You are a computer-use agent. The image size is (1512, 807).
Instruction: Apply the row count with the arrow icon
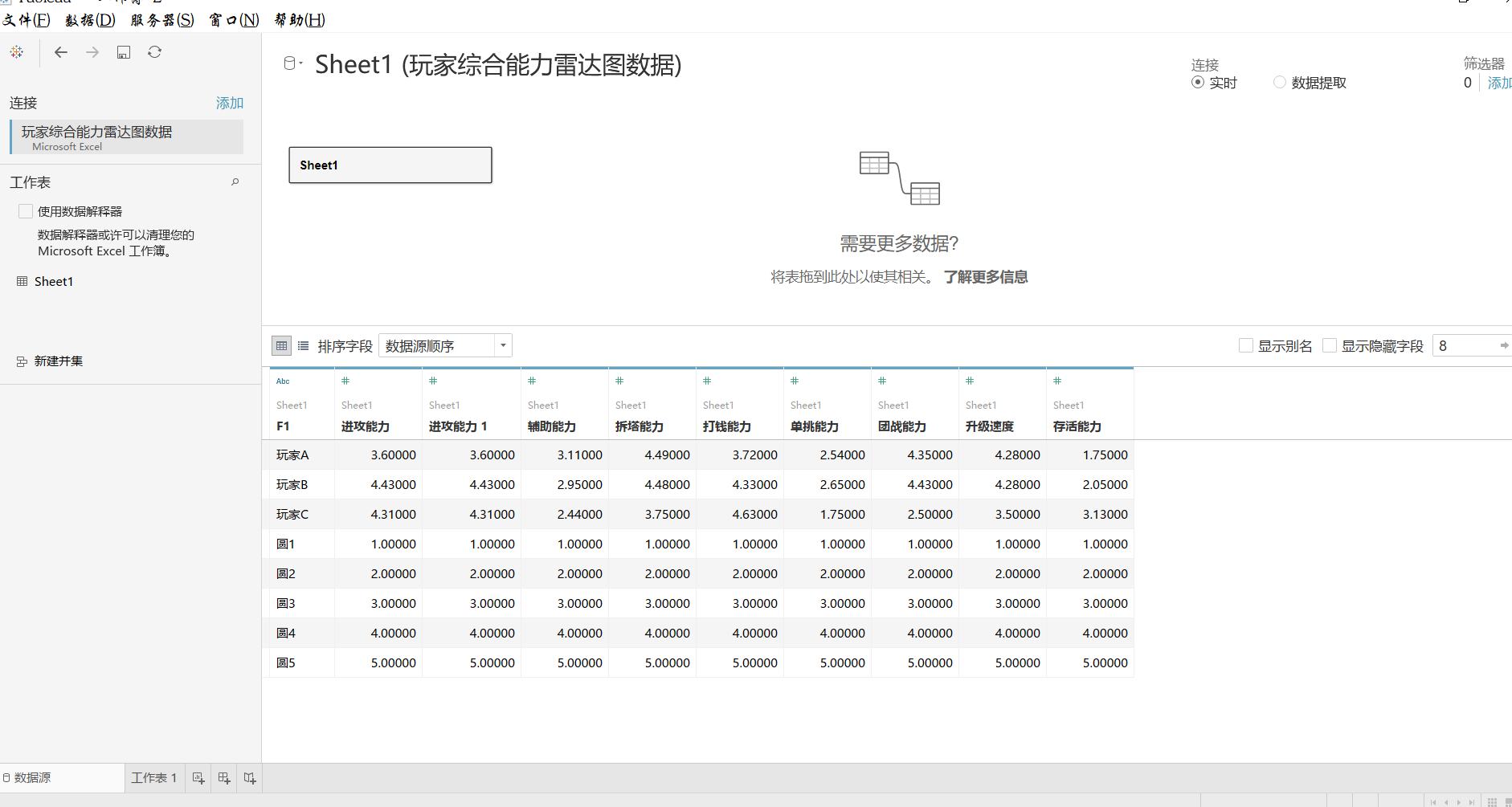(1504, 346)
